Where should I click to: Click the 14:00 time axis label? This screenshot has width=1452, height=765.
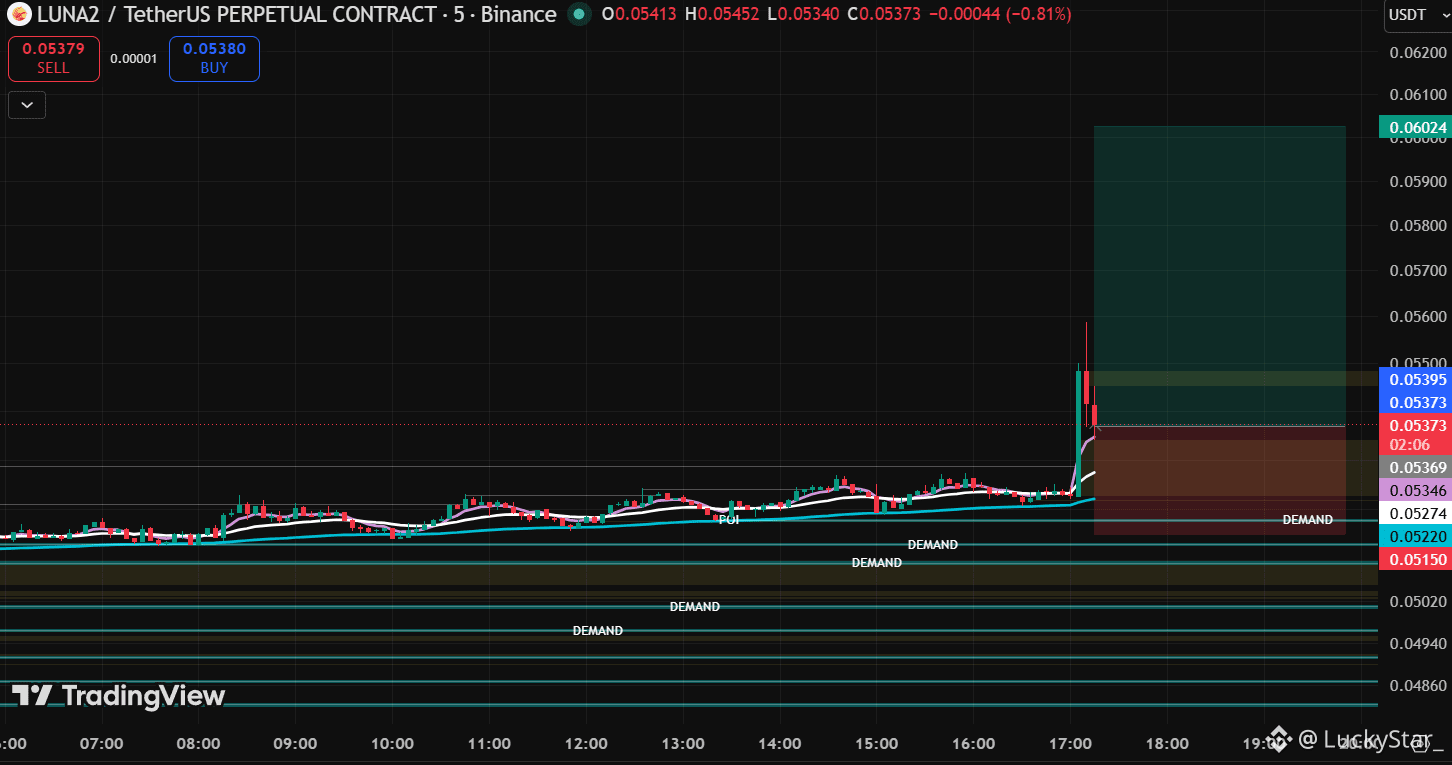tap(780, 743)
